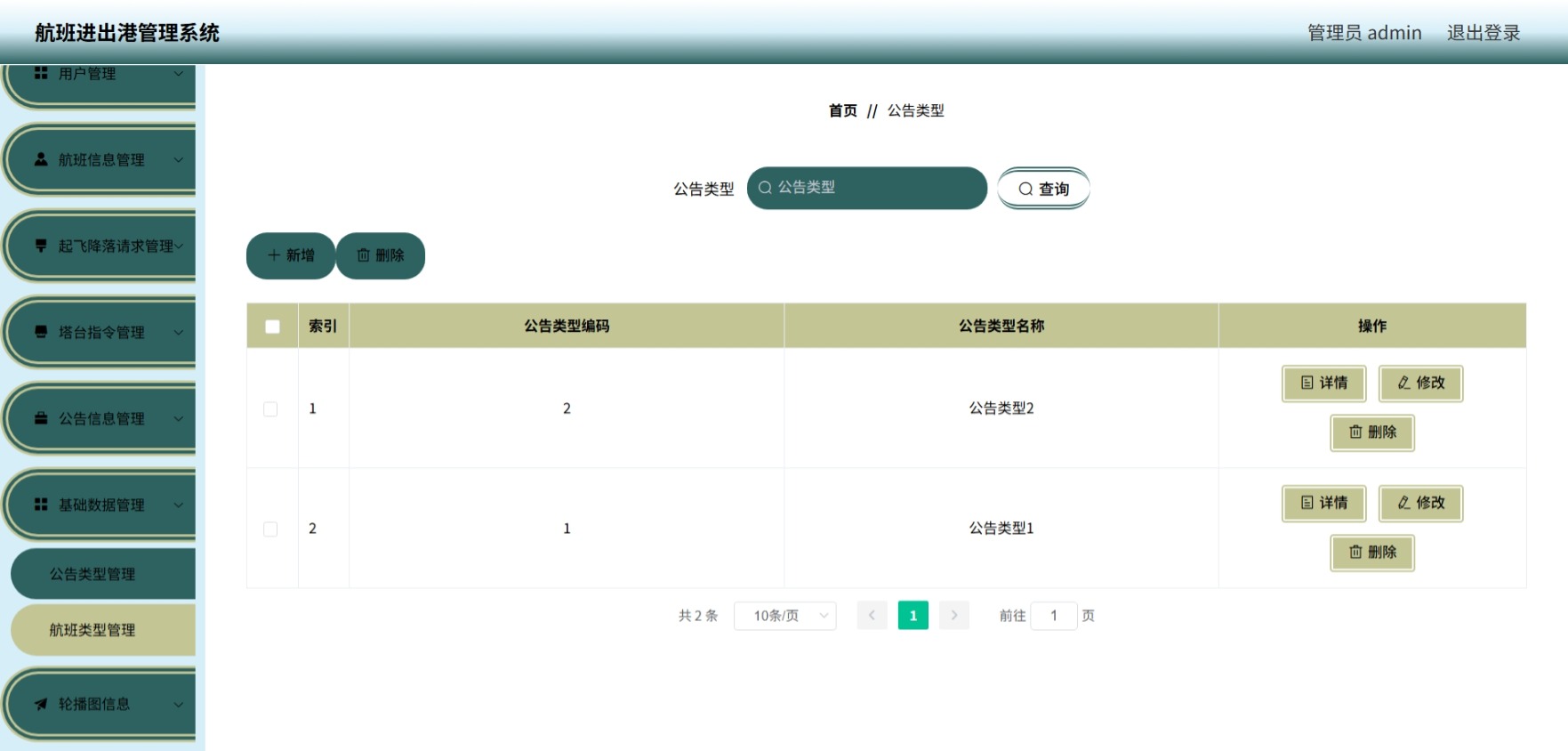
Task: Check the row checkbox for 公告类型1
Action: (x=270, y=529)
